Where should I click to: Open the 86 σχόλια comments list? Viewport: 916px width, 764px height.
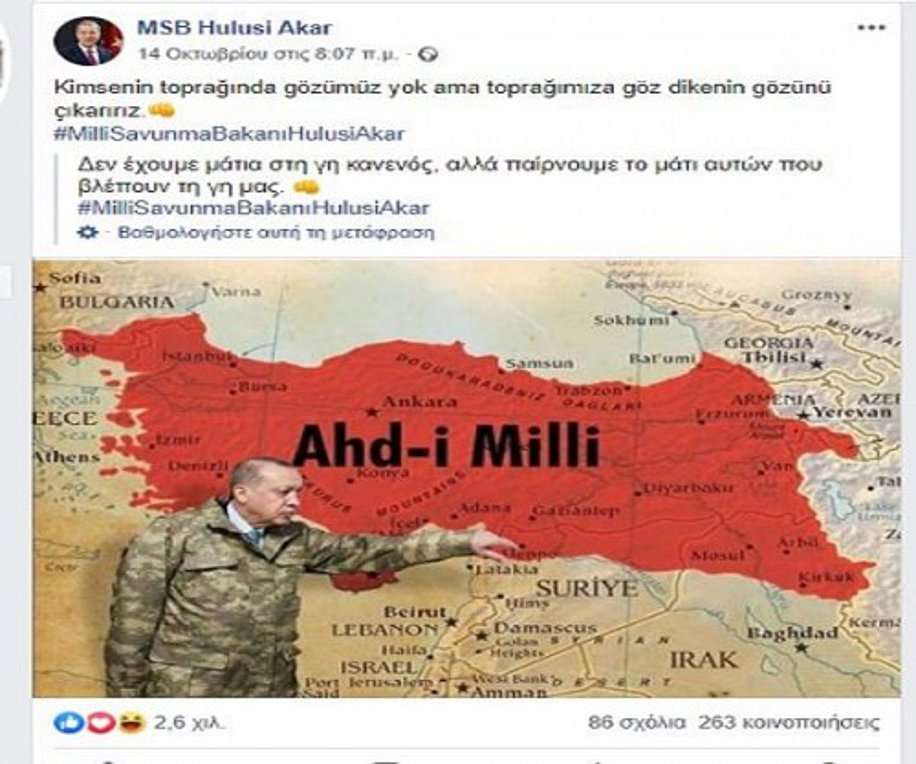point(637,723)
